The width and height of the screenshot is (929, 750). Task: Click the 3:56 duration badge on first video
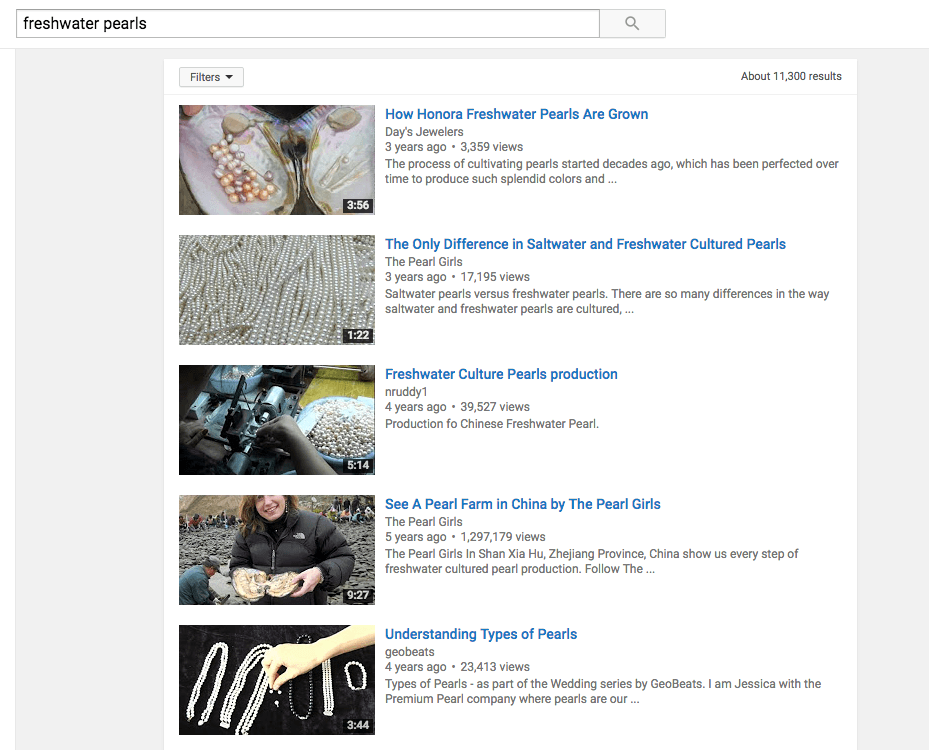(x=358, y=205)
